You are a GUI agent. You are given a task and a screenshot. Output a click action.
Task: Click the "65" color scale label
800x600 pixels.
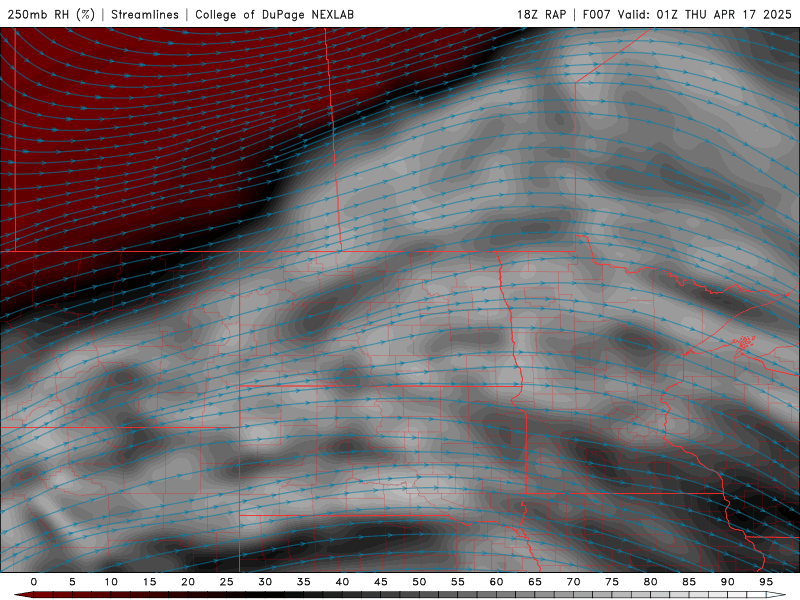coord(535,582)
